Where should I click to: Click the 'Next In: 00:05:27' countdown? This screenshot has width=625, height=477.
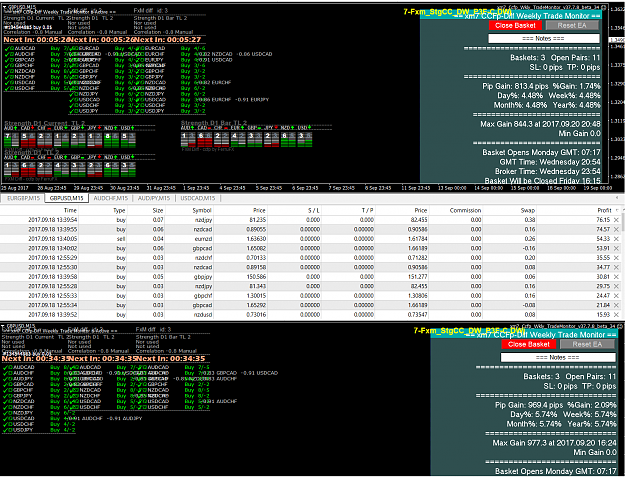click(167, 40)
